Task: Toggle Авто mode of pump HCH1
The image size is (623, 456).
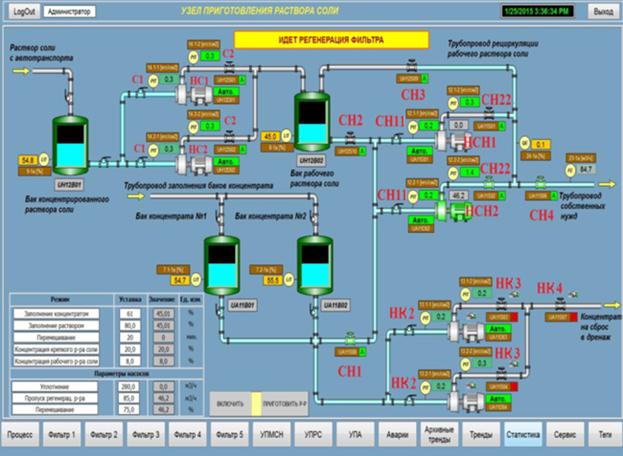Action: pos(420,151)
